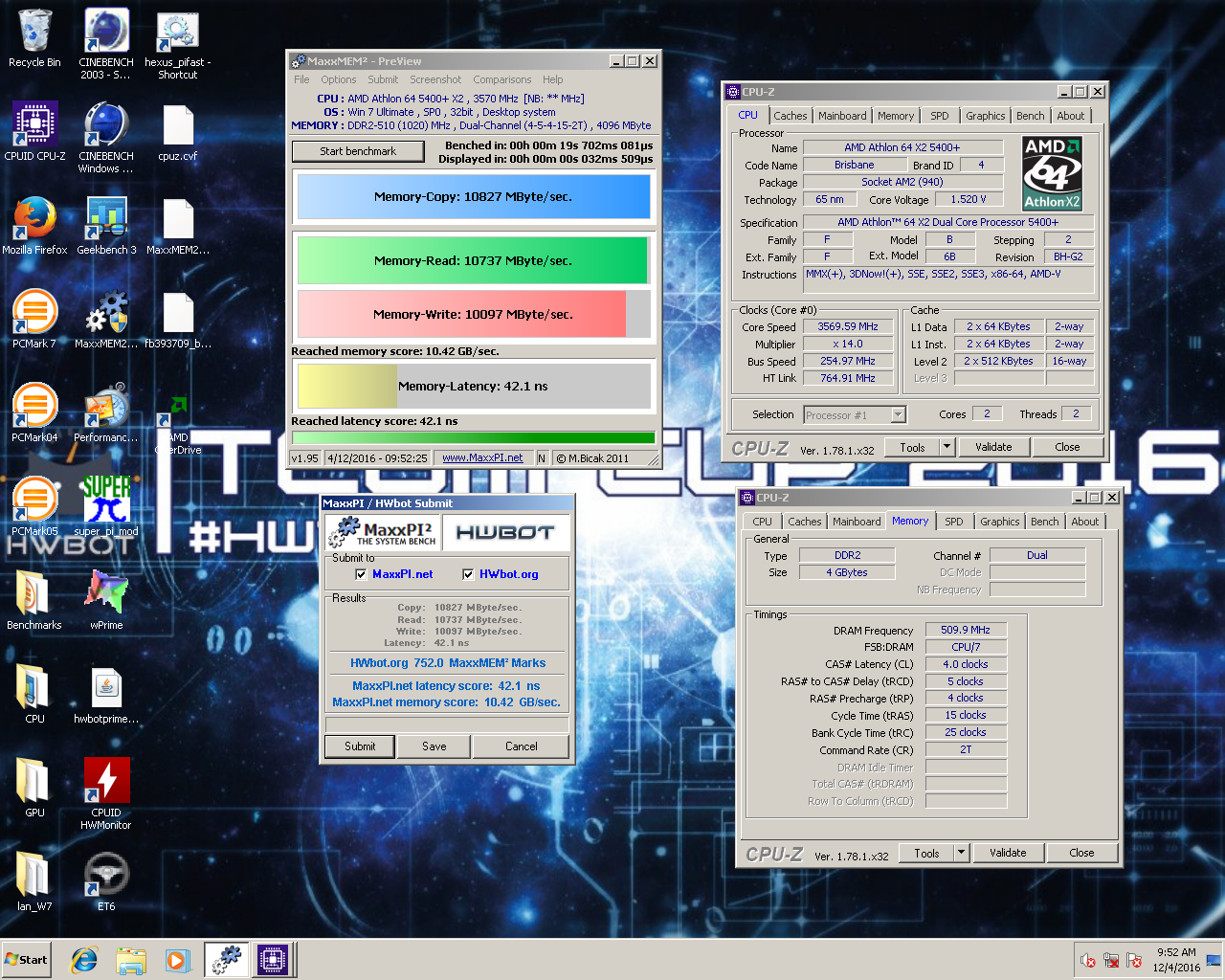The image size is (1225, 980).
Task: Switch to Caches tab in top CPU-Z
Action: pyautogui.click(x=790, y=116)
